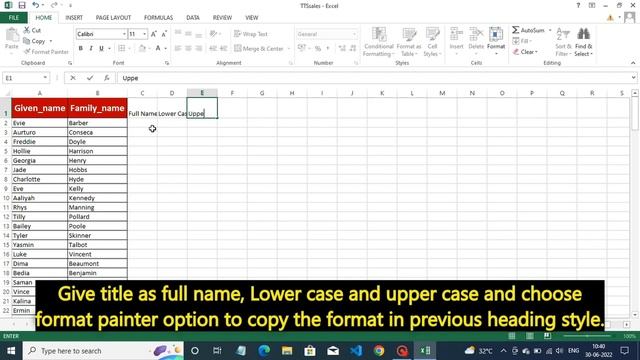The height and width of the screenshot is (360, 640).
Task: Click the Delete cells icon
Action: click(476, 42)
